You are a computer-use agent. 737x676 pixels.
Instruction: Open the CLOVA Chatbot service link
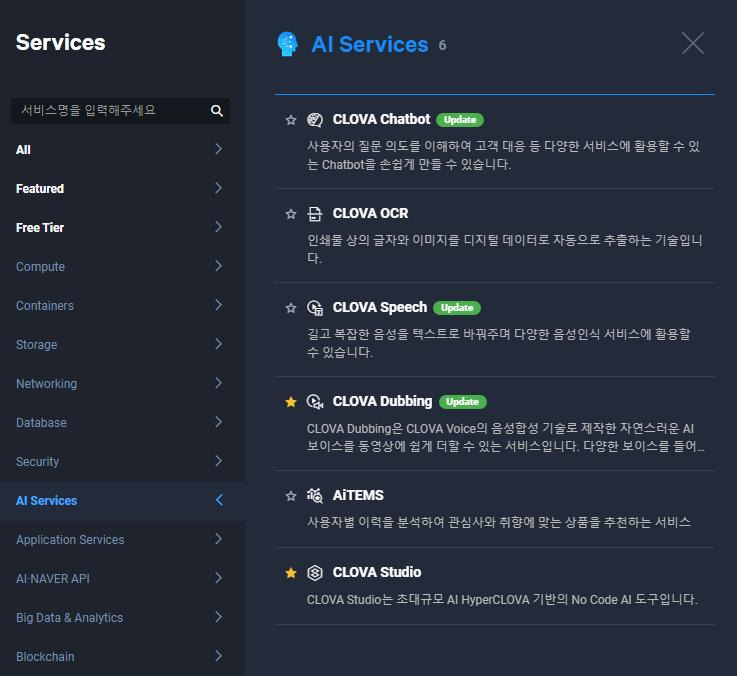coord(381,119)
